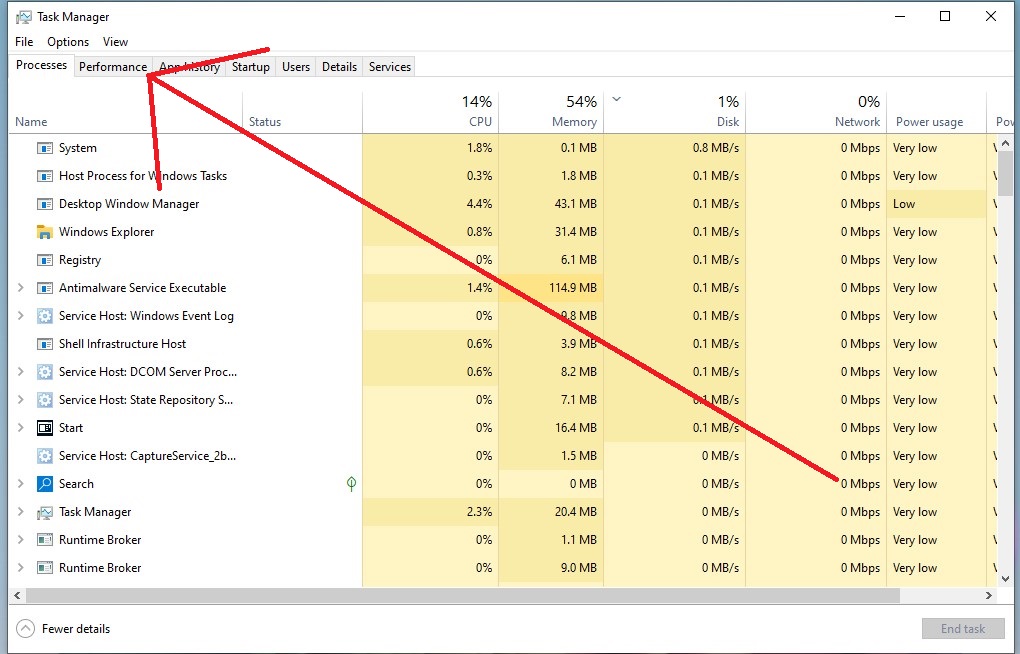Sort processes by Memory column header
Screen dimensions: 1020x654
coord(551,112)
